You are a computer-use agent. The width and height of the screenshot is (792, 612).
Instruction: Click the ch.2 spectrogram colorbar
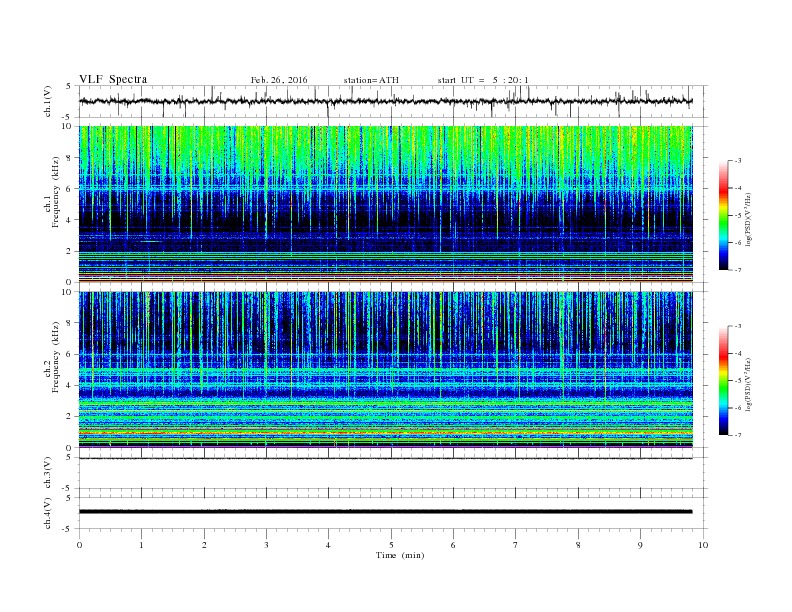click(723, 380)
